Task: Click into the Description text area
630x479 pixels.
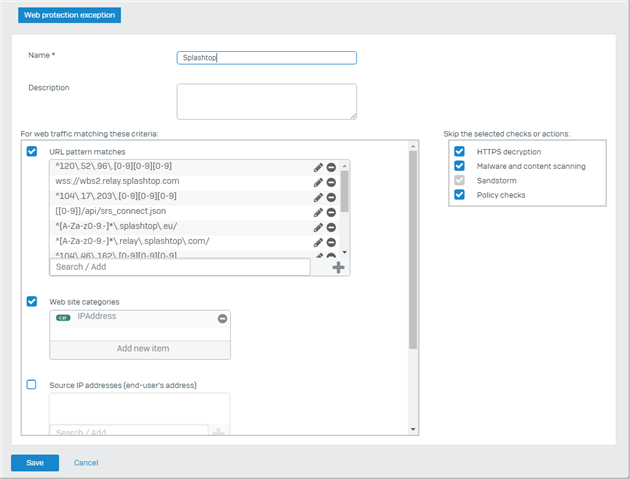Action: tap(267, 102)
